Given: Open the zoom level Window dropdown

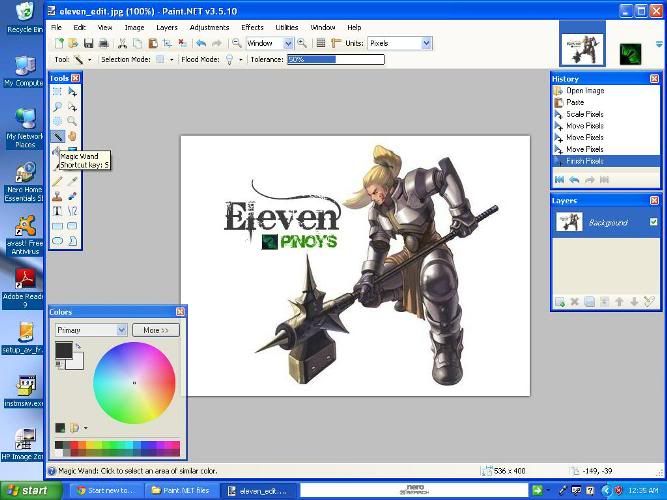Looking at the screenshot, I should coord(288,43).
